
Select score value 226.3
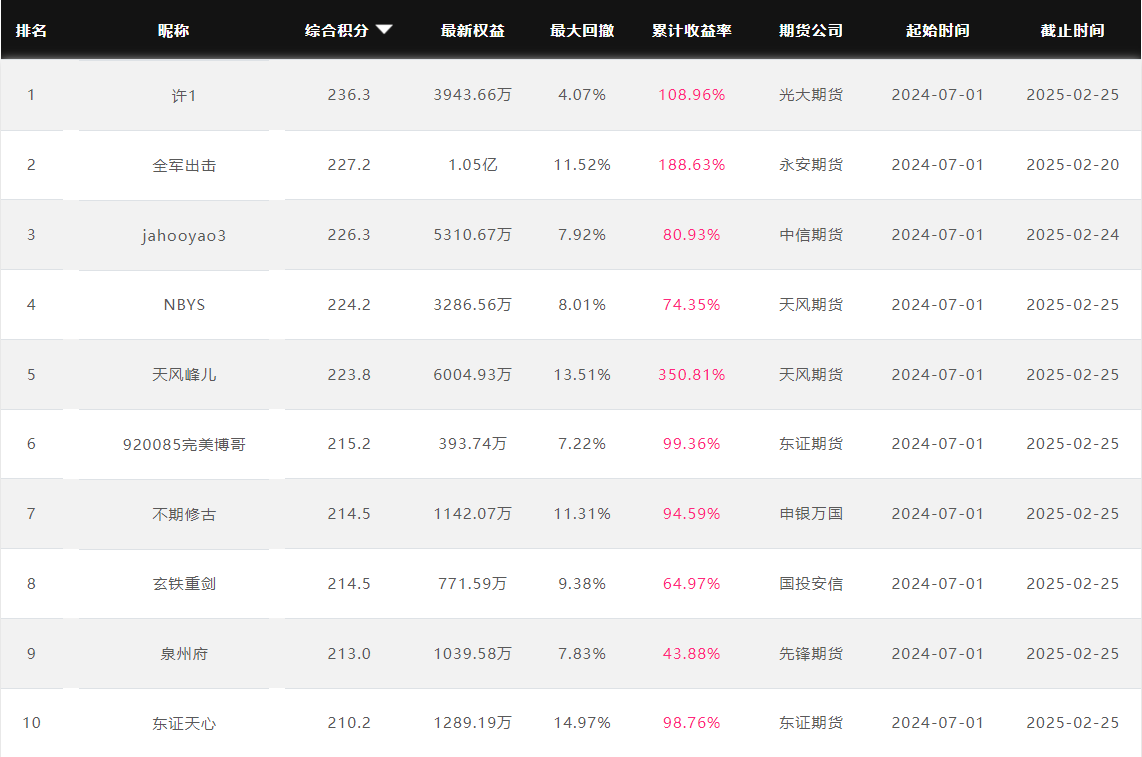click(349, 235)
